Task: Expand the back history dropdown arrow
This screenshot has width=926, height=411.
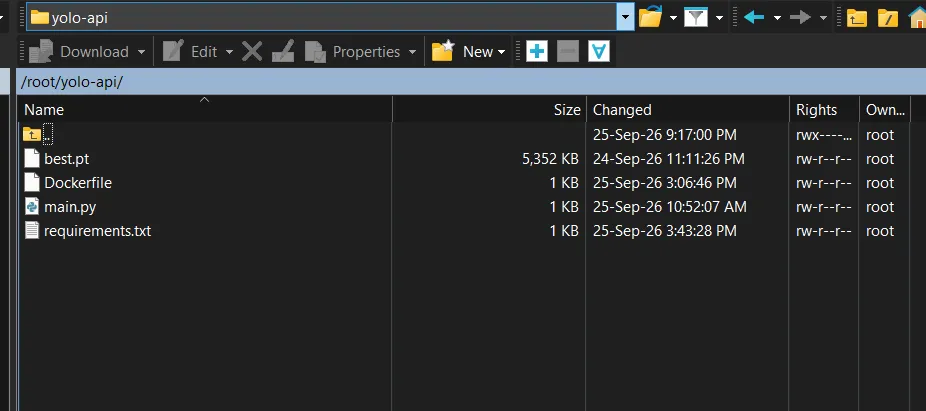Action: (777, 18)
